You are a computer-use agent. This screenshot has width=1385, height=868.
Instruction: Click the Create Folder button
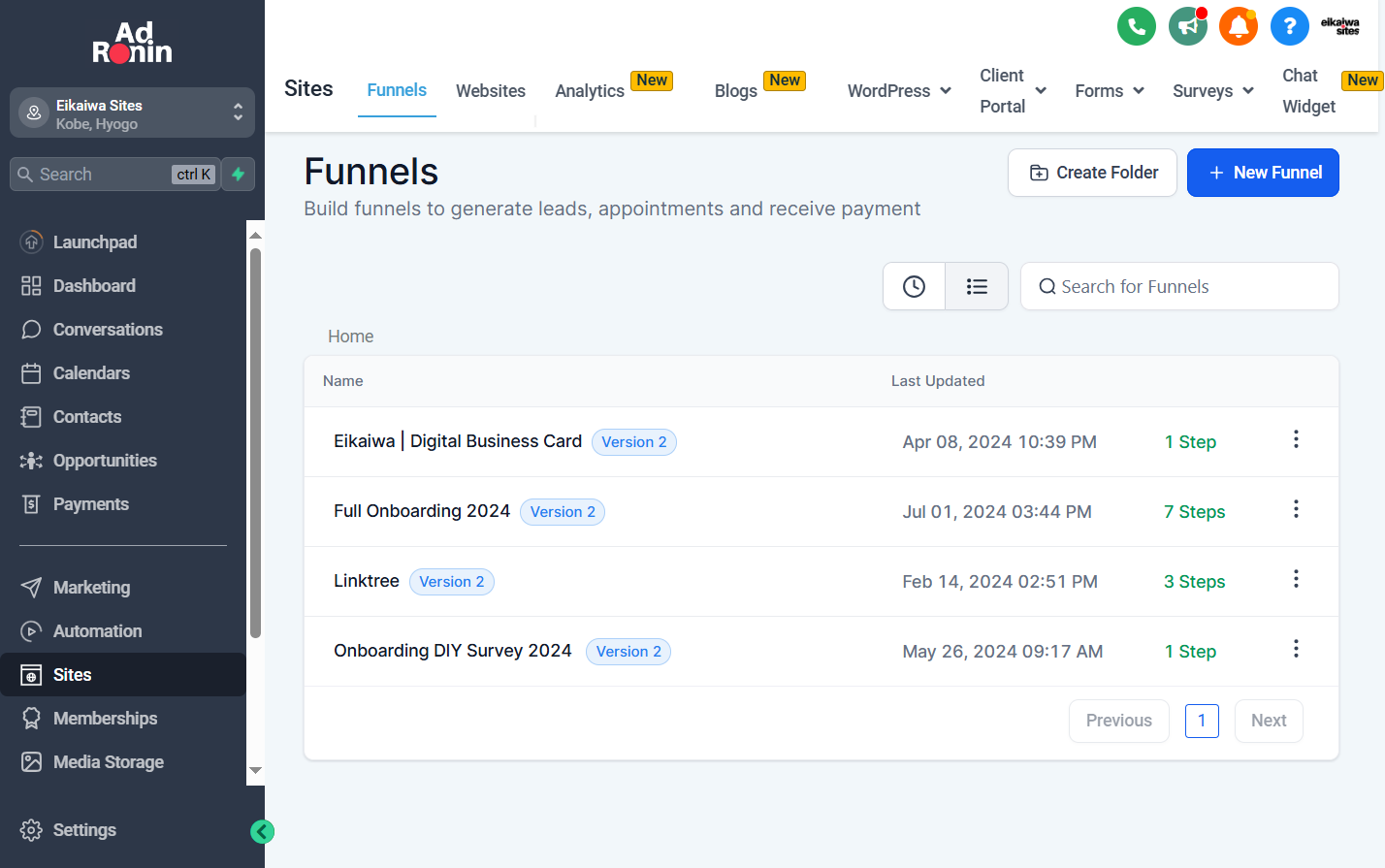coord(1093,173)
